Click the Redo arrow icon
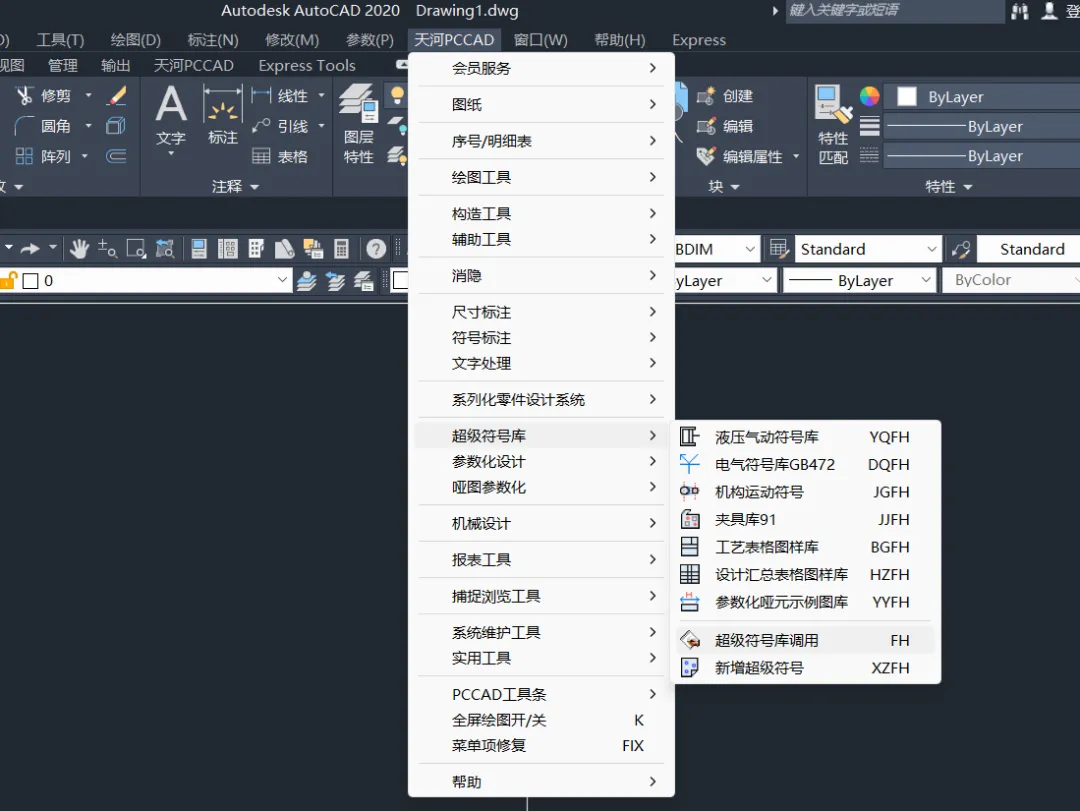Viewport: 1080px width, 811px height. (30, 248)
